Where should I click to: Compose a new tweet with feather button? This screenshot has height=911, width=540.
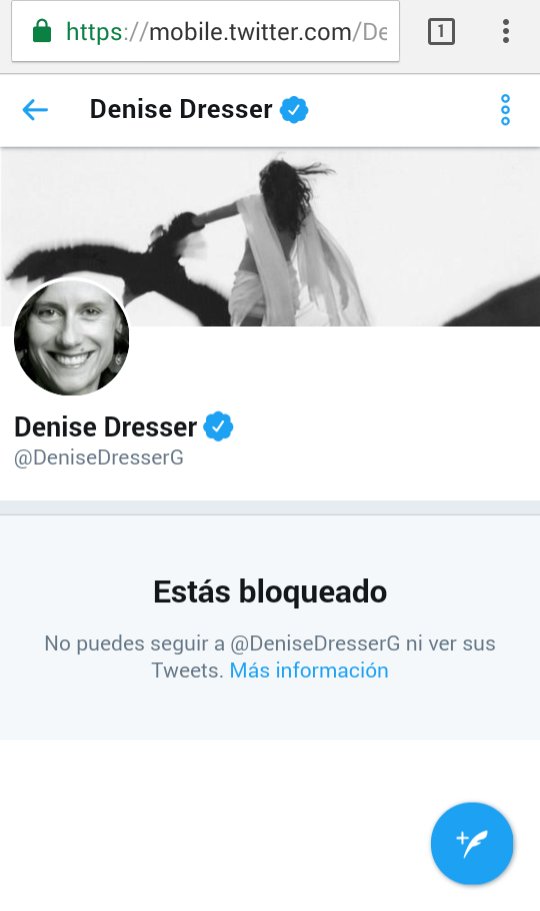coord(472,843)
